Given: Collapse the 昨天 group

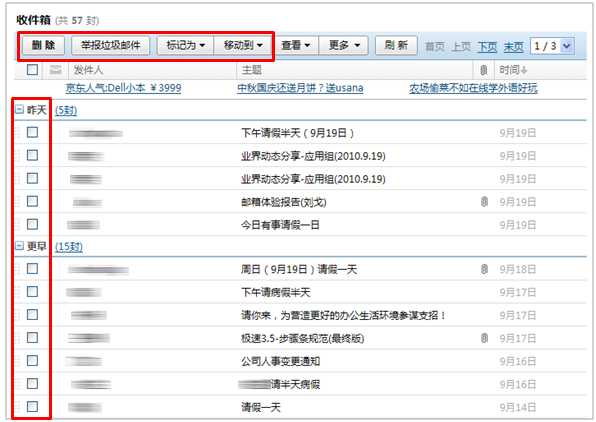Looking at the screenshot, I should pyautogui.click(x=19, y=110).
